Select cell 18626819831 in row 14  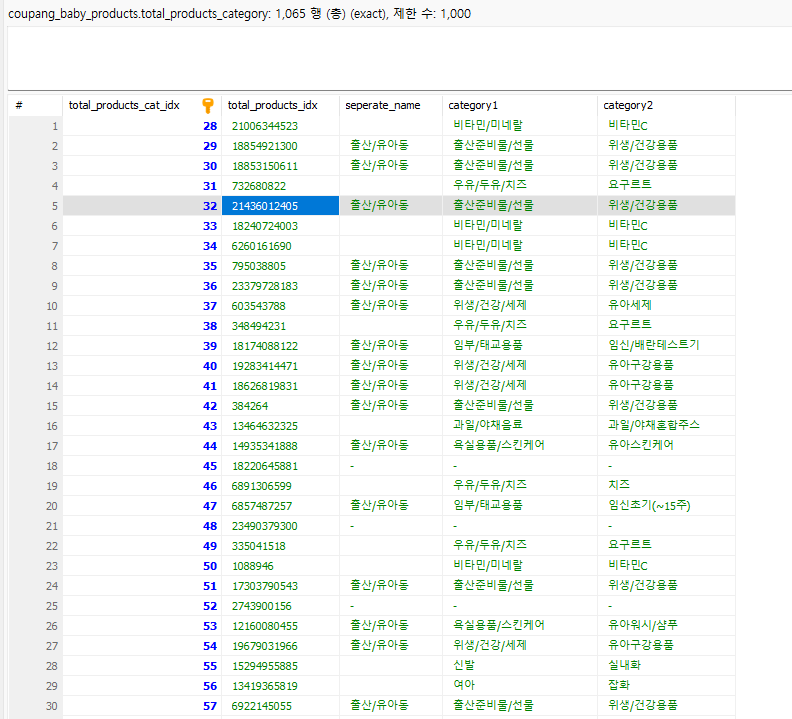(x=280, y=386)
